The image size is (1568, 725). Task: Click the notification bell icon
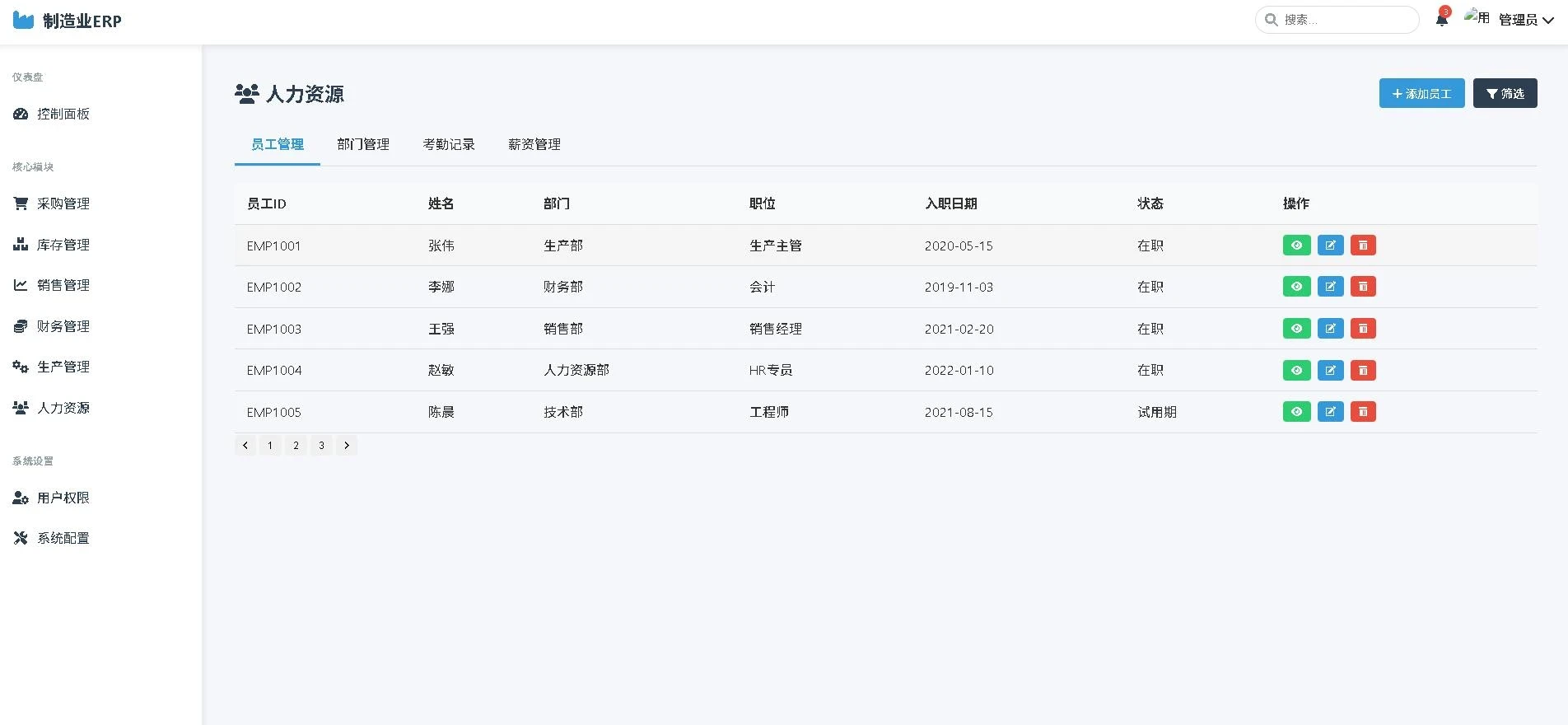[1441, 20]
